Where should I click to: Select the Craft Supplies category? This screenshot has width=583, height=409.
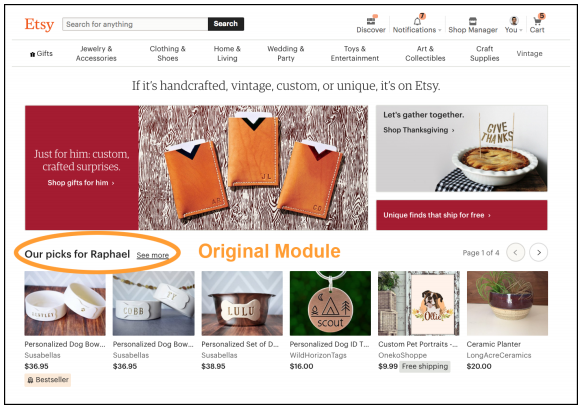click(x=484, y=54)
